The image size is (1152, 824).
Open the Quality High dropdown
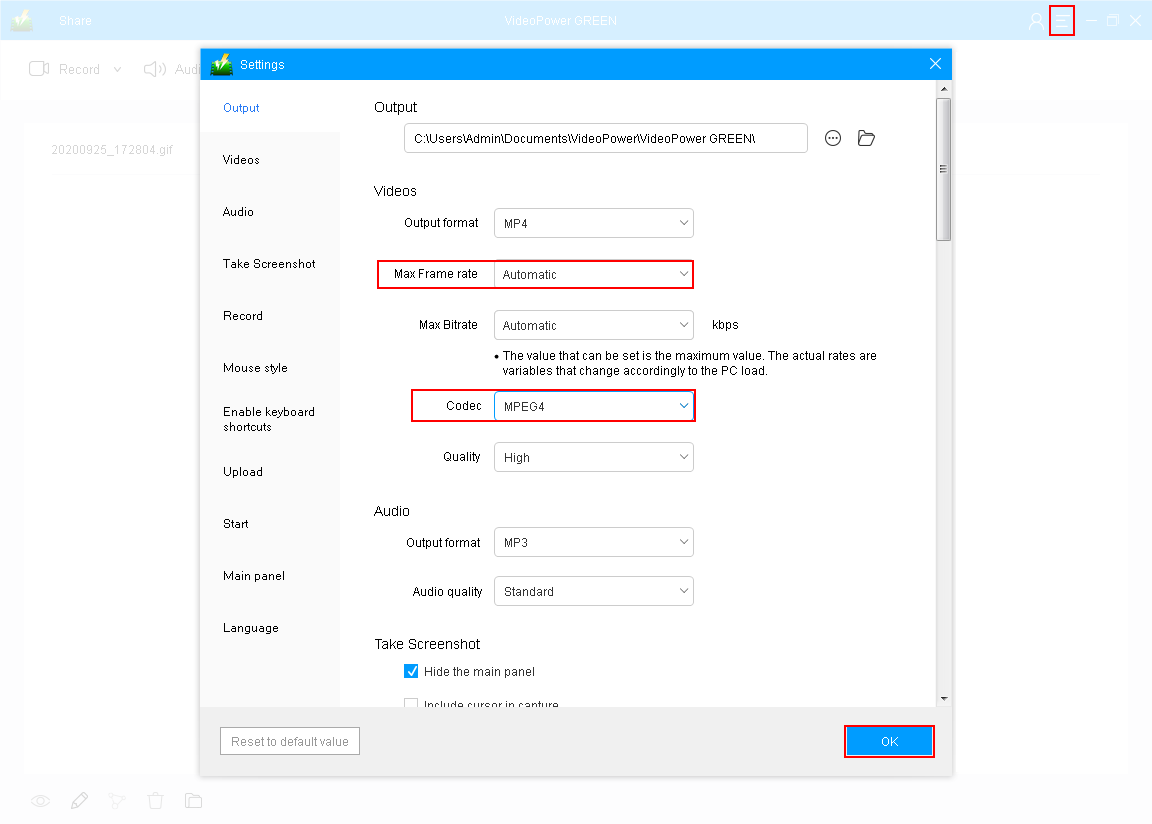click(x=593, y=457)
